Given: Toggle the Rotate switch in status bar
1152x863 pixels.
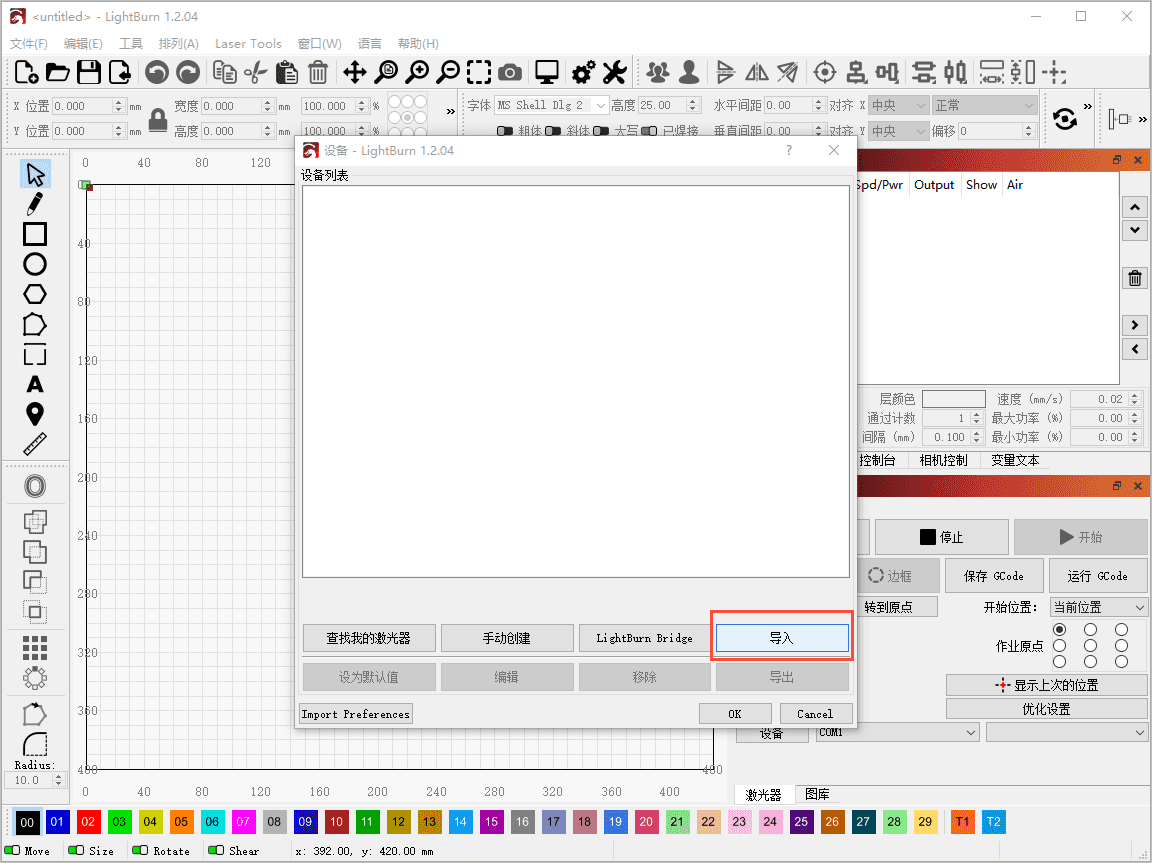Looking at the screenshot, I should click(x=140, y=851).
